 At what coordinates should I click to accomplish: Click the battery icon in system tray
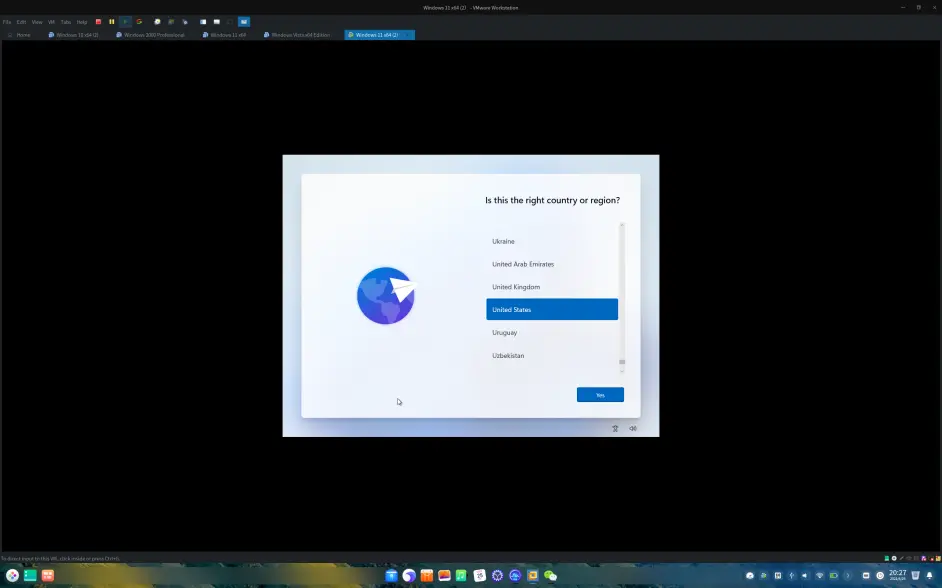pos(834,575)
